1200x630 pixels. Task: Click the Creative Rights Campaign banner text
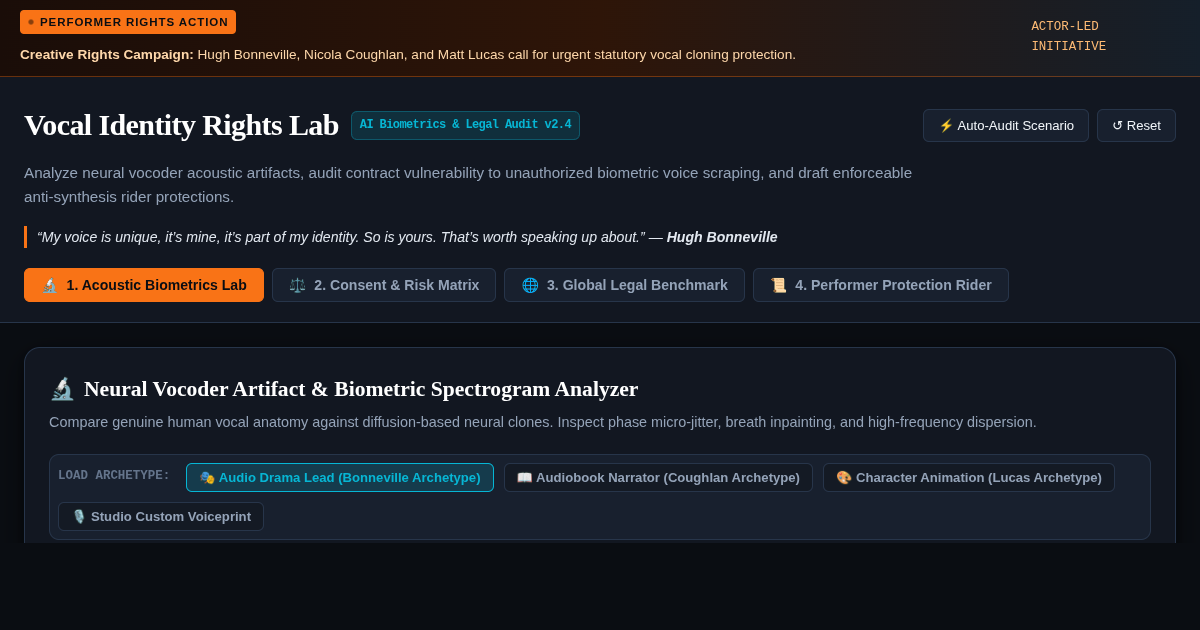[x=408, y=55]
